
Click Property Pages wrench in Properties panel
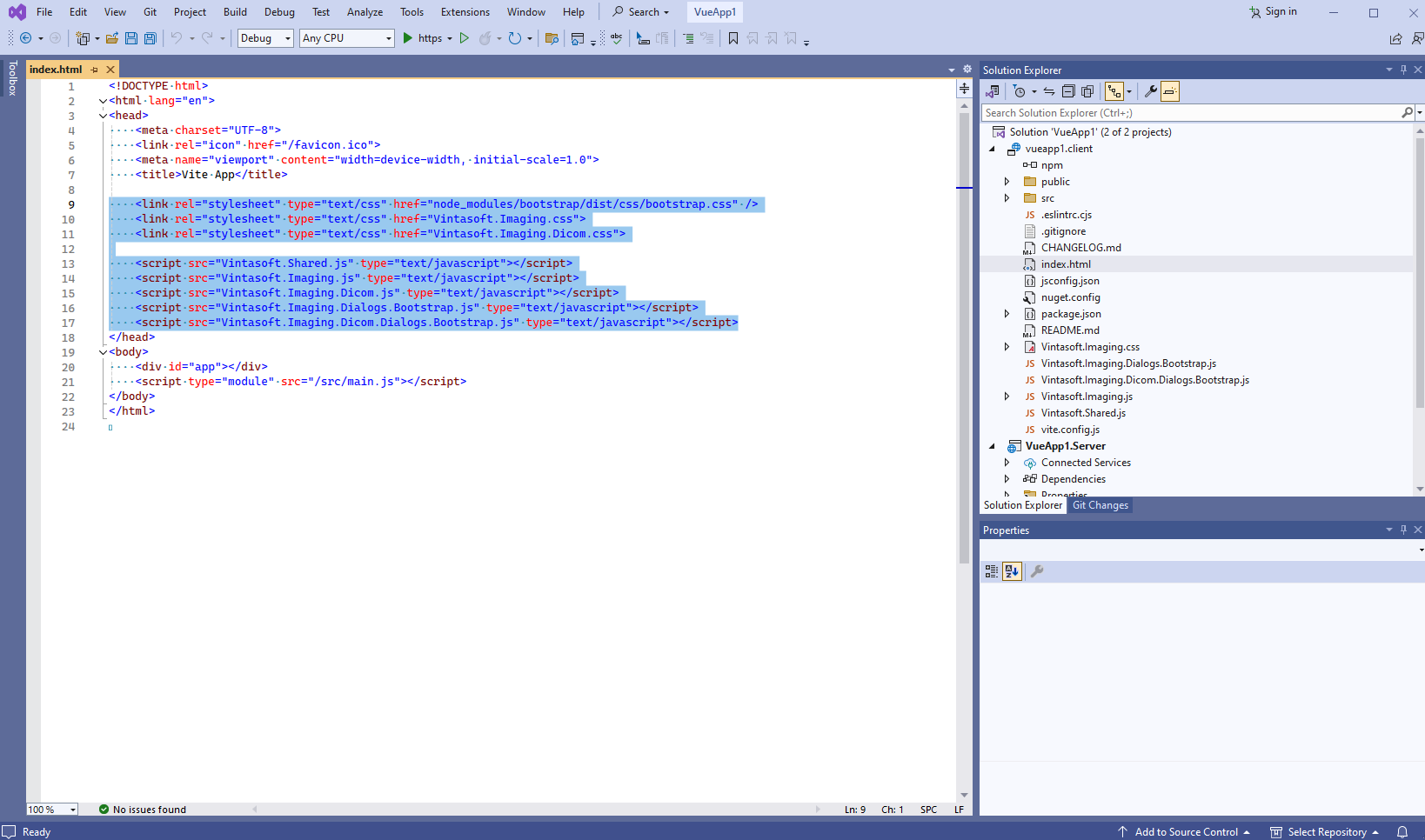point(1037,571)
